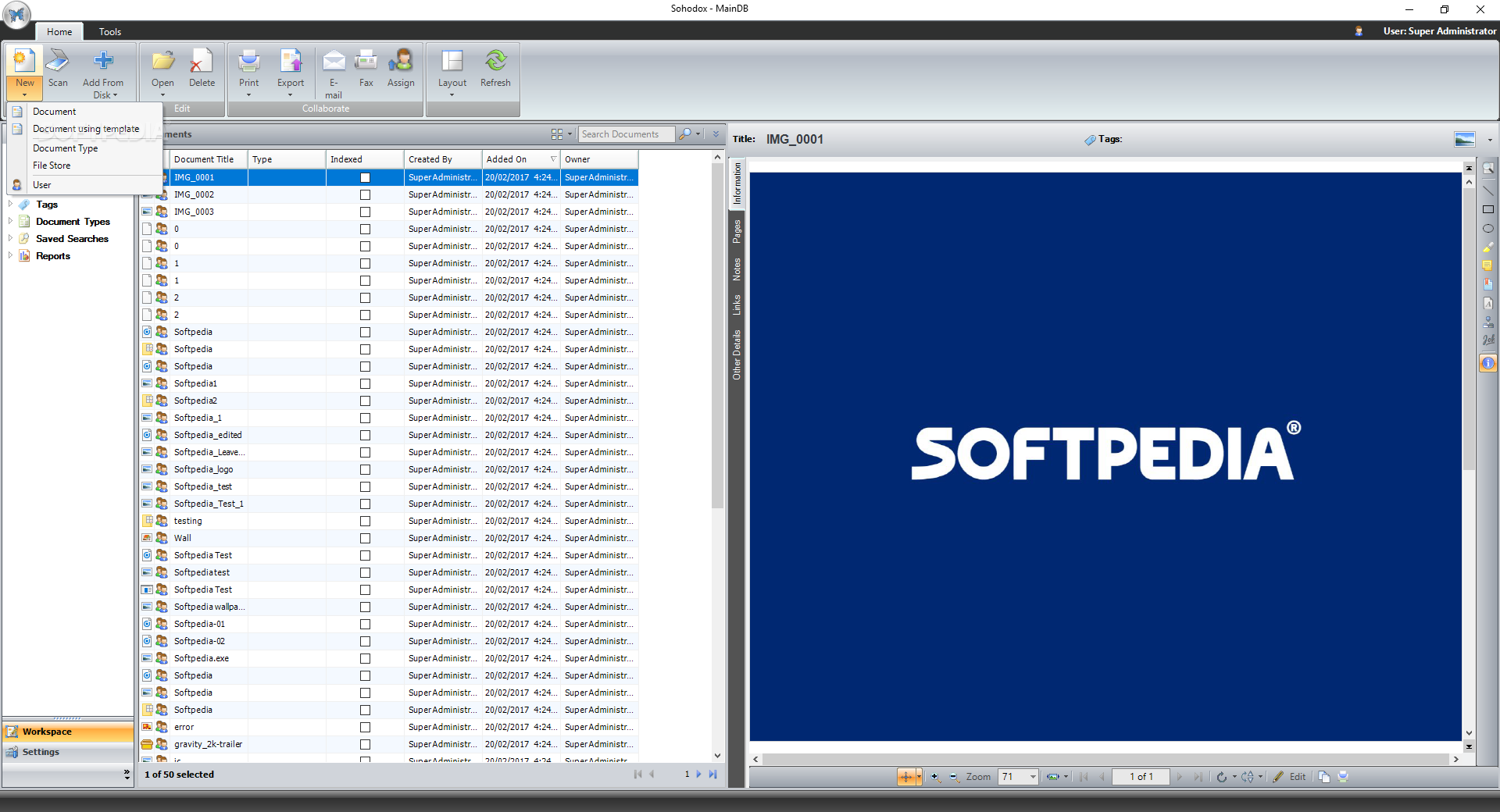Click the viewer horizontal scrollbar

[1105, 759]
